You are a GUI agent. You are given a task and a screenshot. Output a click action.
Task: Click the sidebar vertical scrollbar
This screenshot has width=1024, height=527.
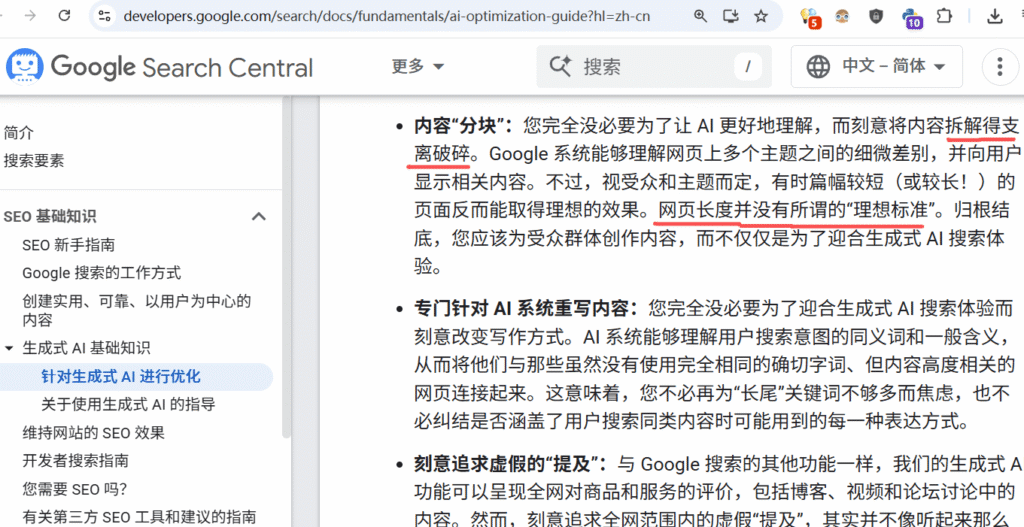click(x=286, y=268)
